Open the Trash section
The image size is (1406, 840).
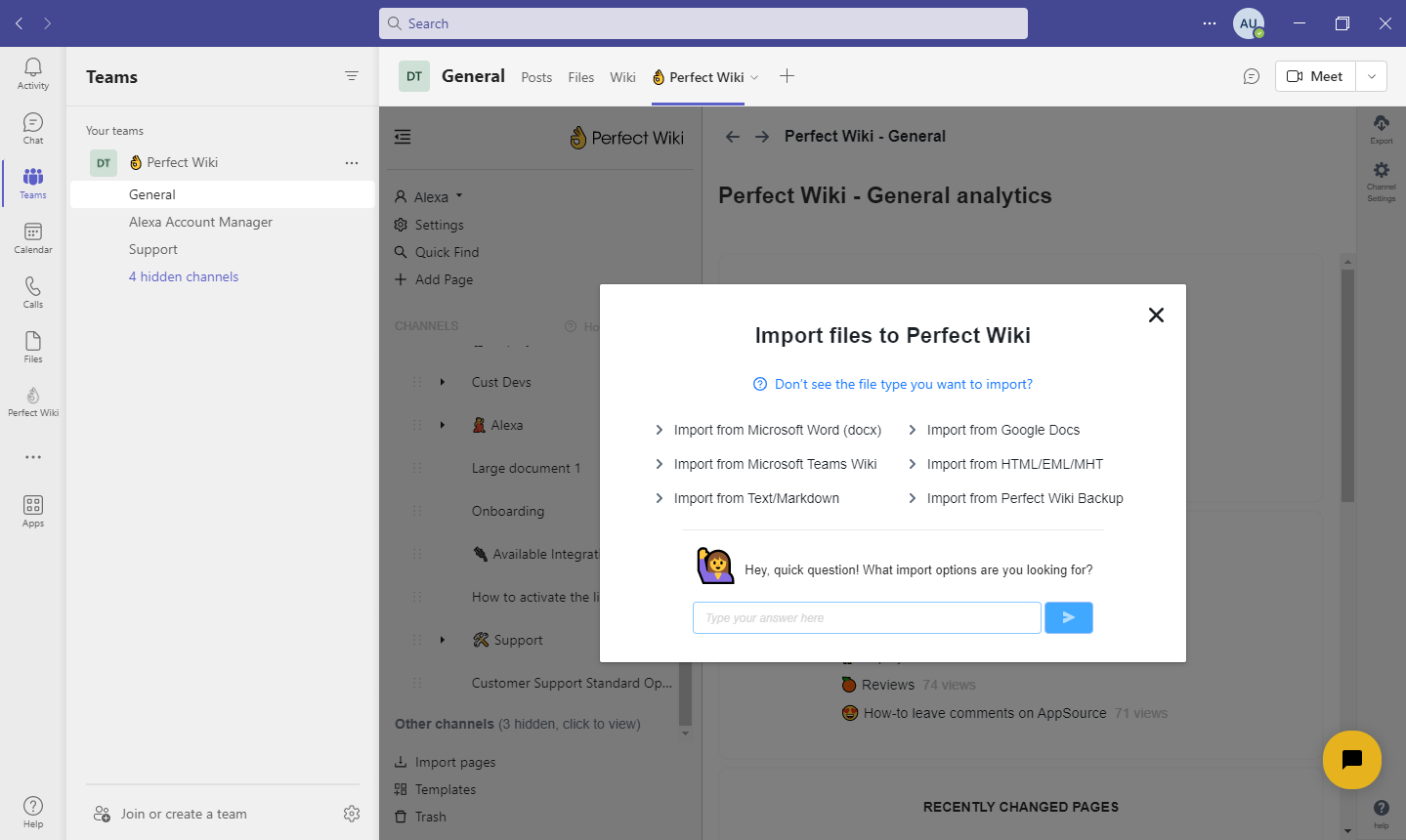coord(428,816)
